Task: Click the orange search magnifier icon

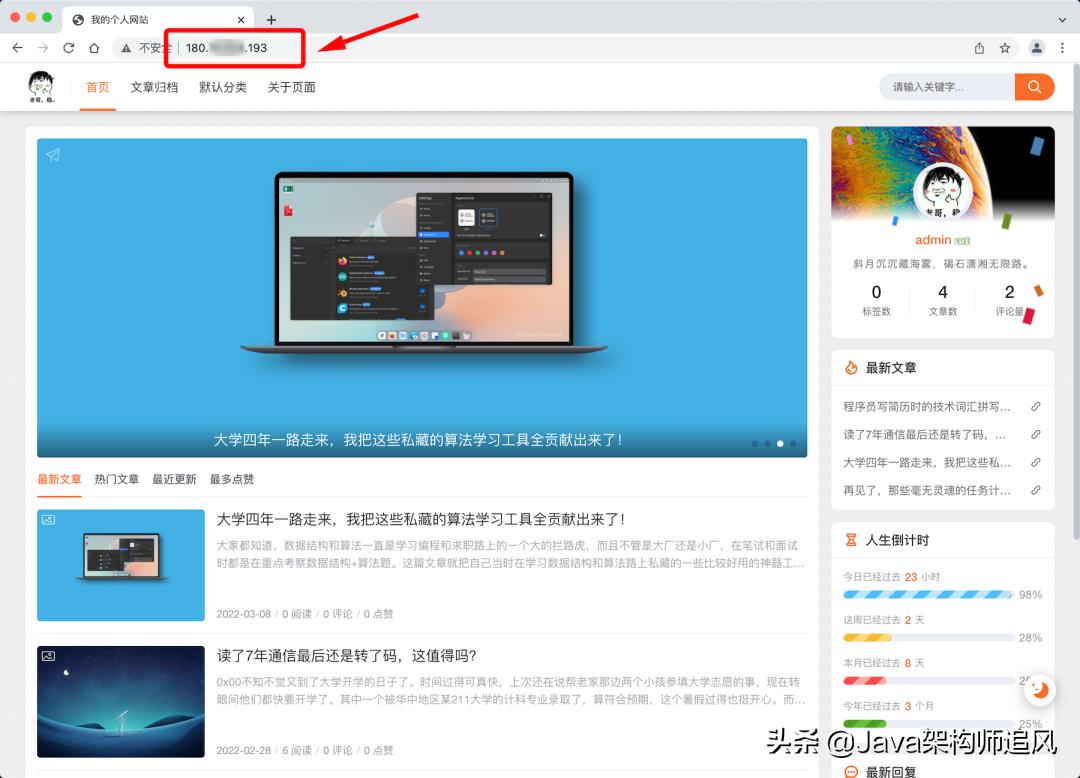Action: tap(1034, 87)
